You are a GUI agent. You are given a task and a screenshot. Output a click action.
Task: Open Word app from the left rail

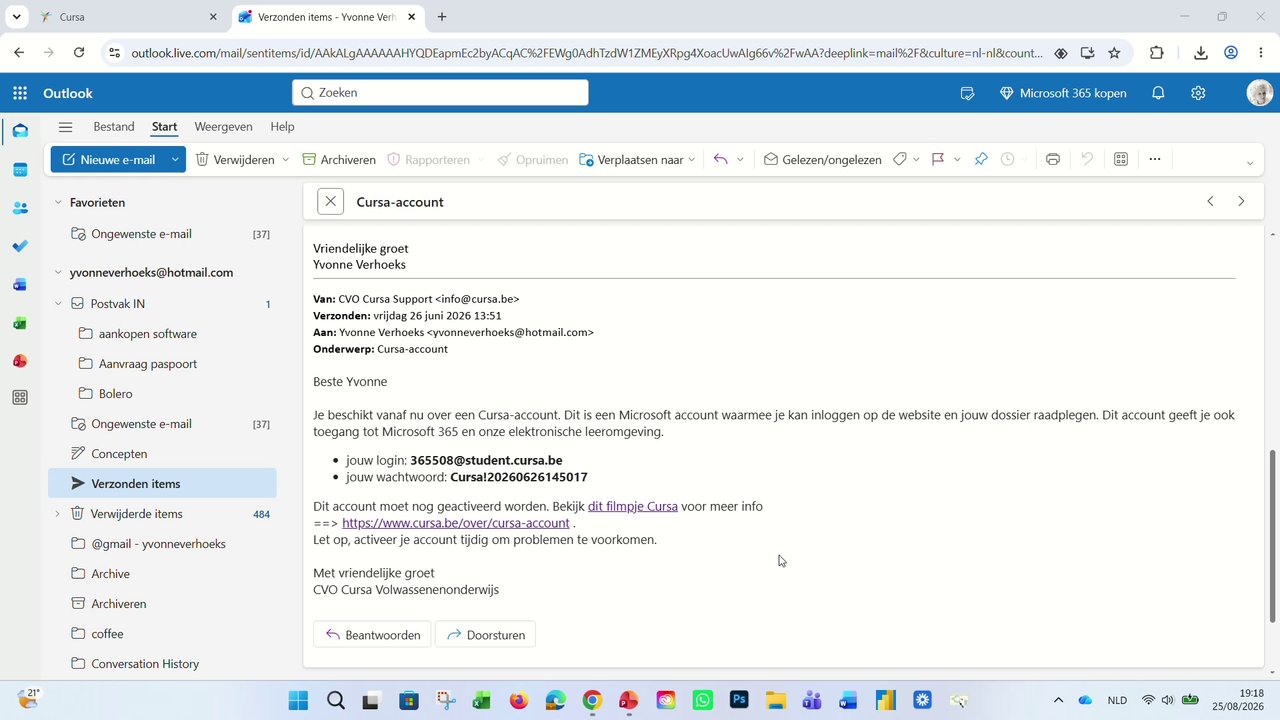click(20, 285)
